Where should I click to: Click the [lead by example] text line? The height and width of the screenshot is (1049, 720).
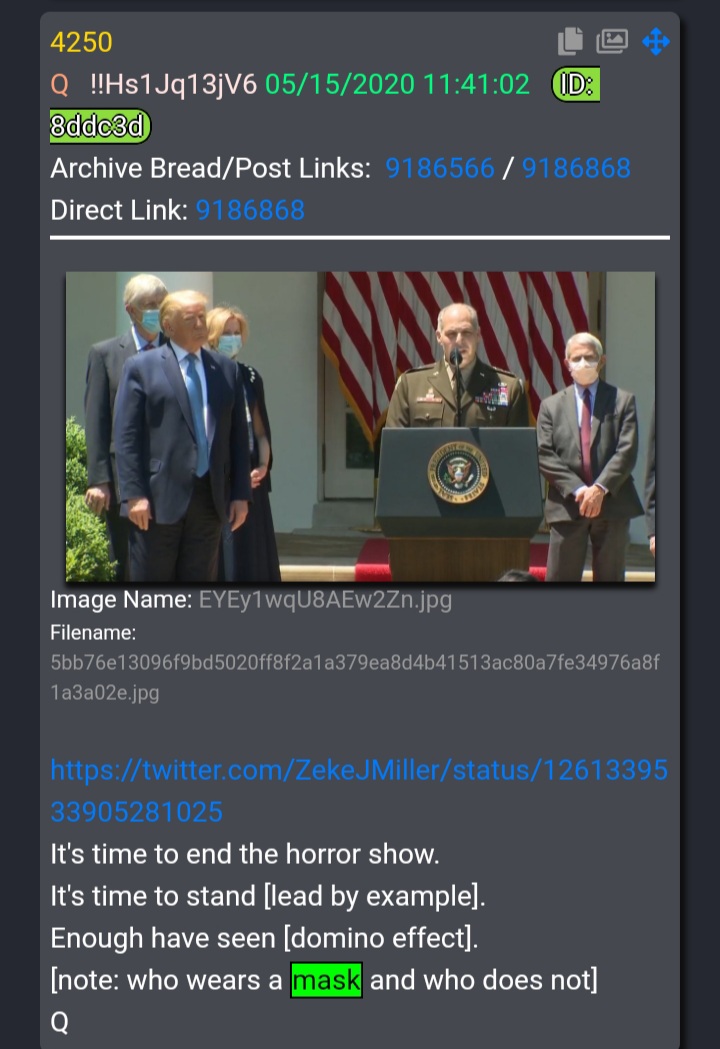click(268, 896)
